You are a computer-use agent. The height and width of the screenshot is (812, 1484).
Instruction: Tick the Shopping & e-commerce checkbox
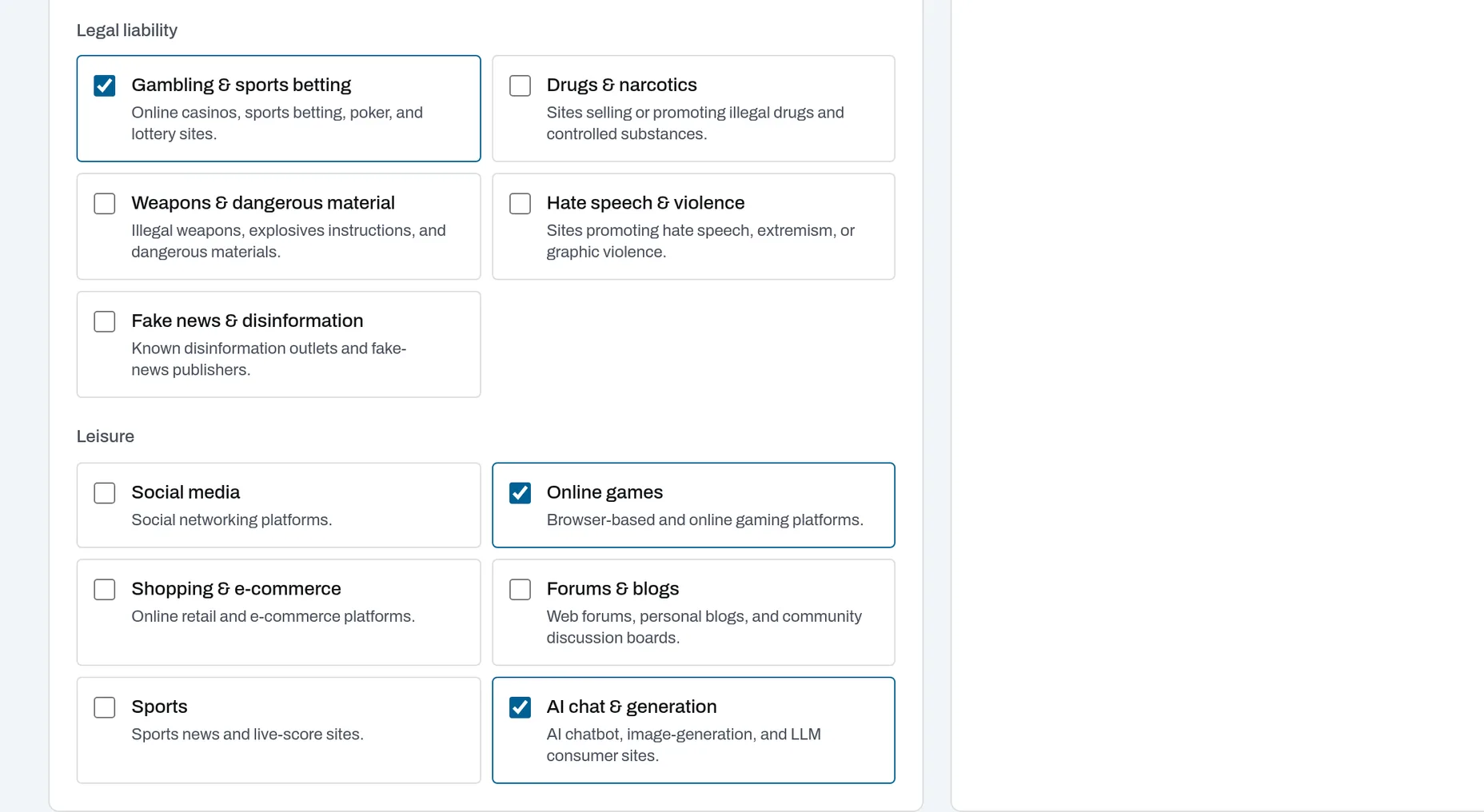point(105,590)
